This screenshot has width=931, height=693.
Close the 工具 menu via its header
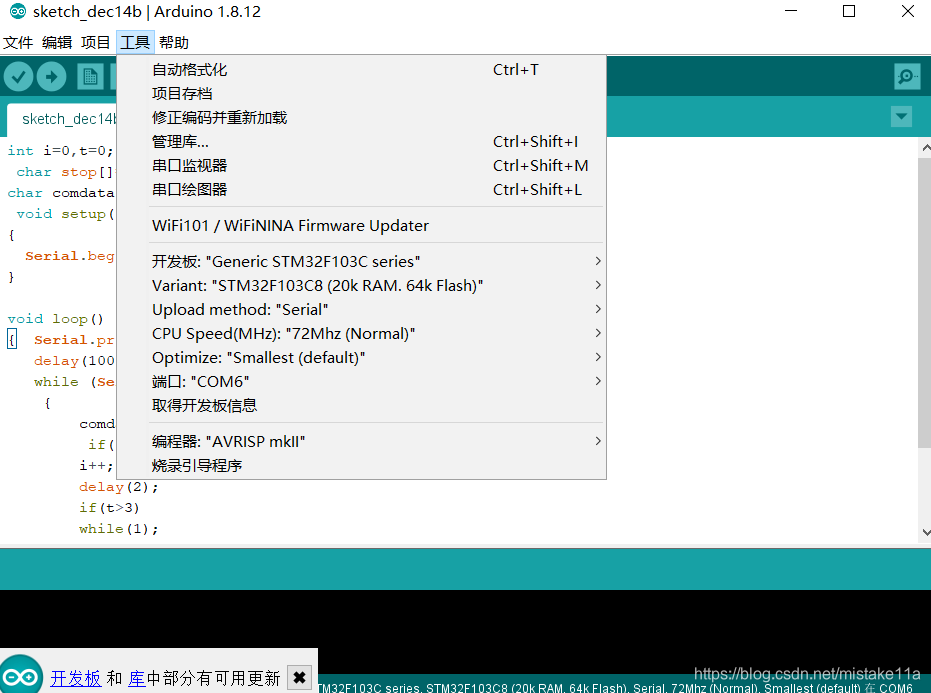(135, 43)
